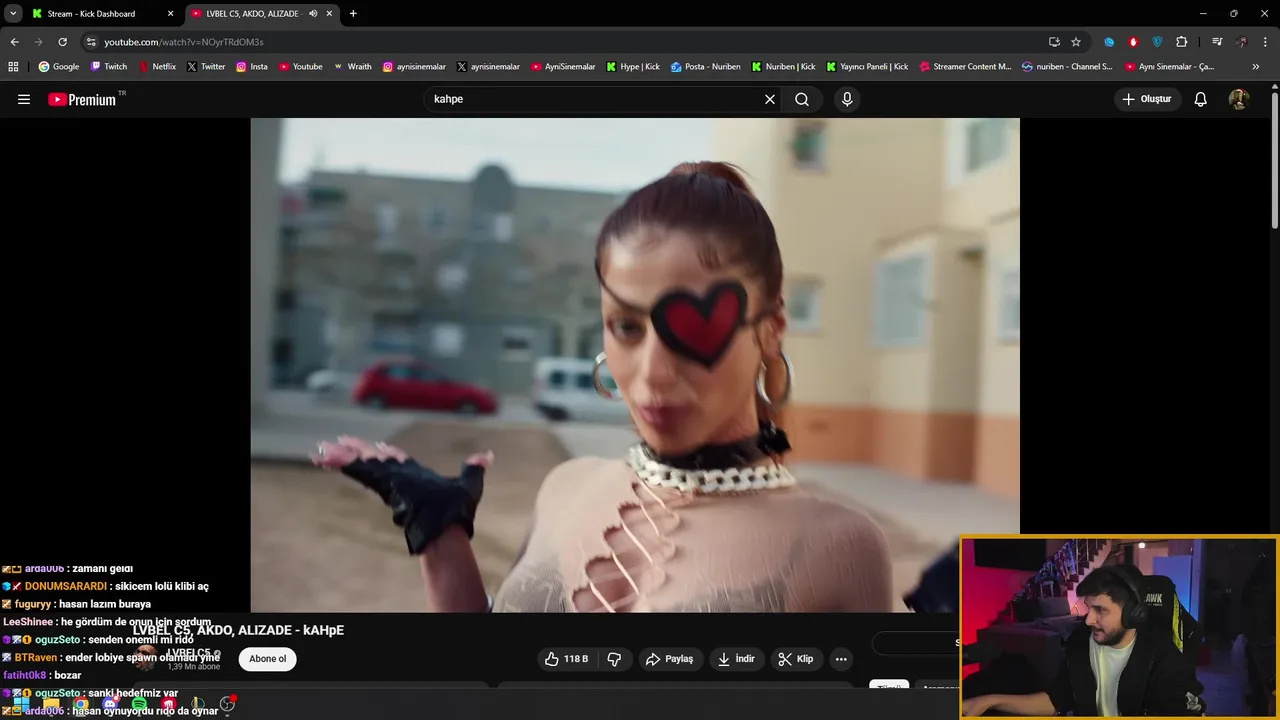
Task: Like the video with 118 B likes
Action: point(566,659)
